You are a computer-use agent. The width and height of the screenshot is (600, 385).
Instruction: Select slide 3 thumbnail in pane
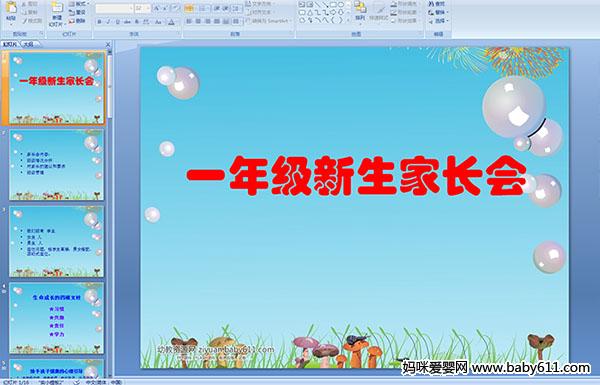57,241
